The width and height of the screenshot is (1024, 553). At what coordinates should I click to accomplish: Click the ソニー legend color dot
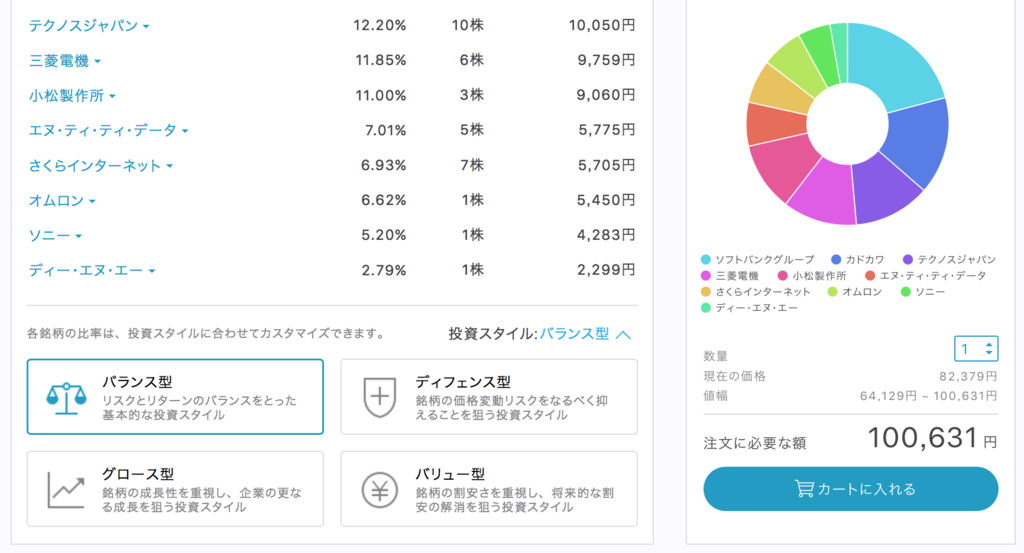point(905,292)
